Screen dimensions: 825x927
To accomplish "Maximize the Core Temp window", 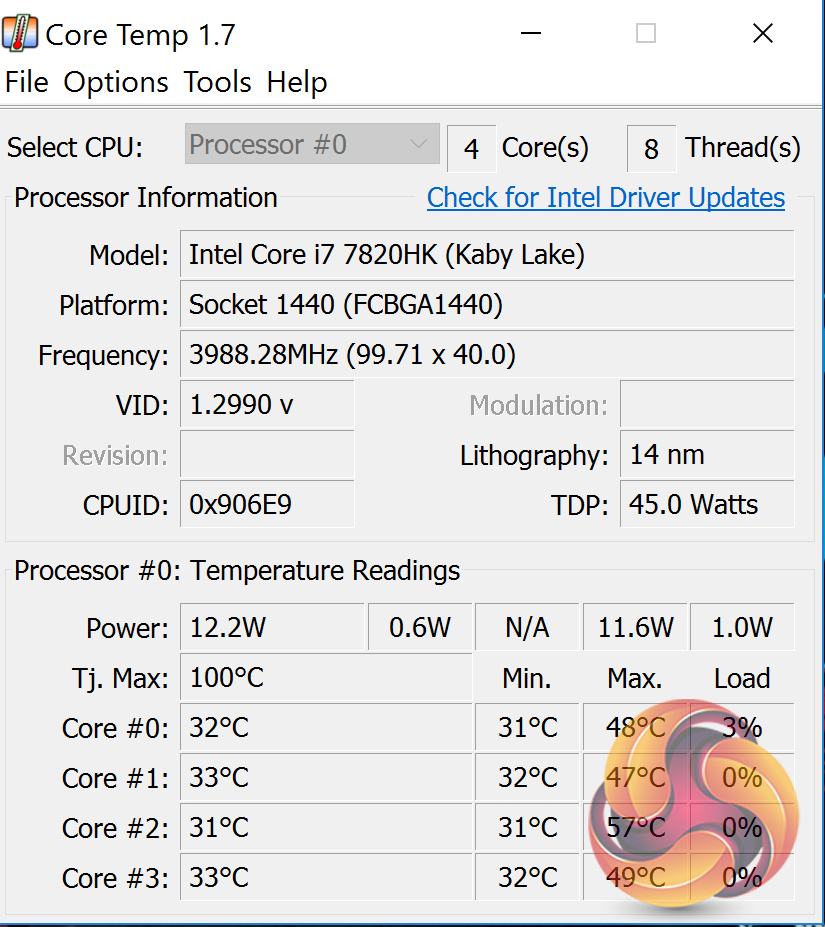I will (646, 34).
